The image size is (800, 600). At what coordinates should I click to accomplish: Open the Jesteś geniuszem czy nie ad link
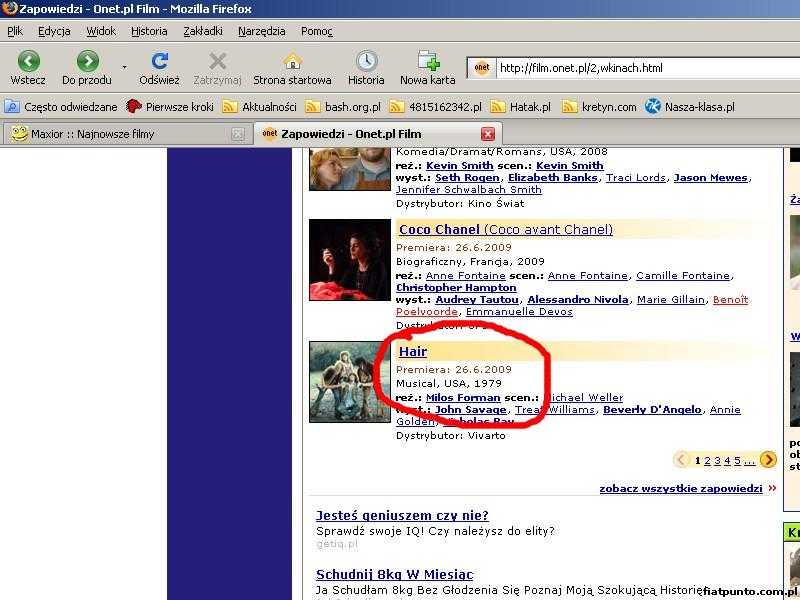[402, 515]
